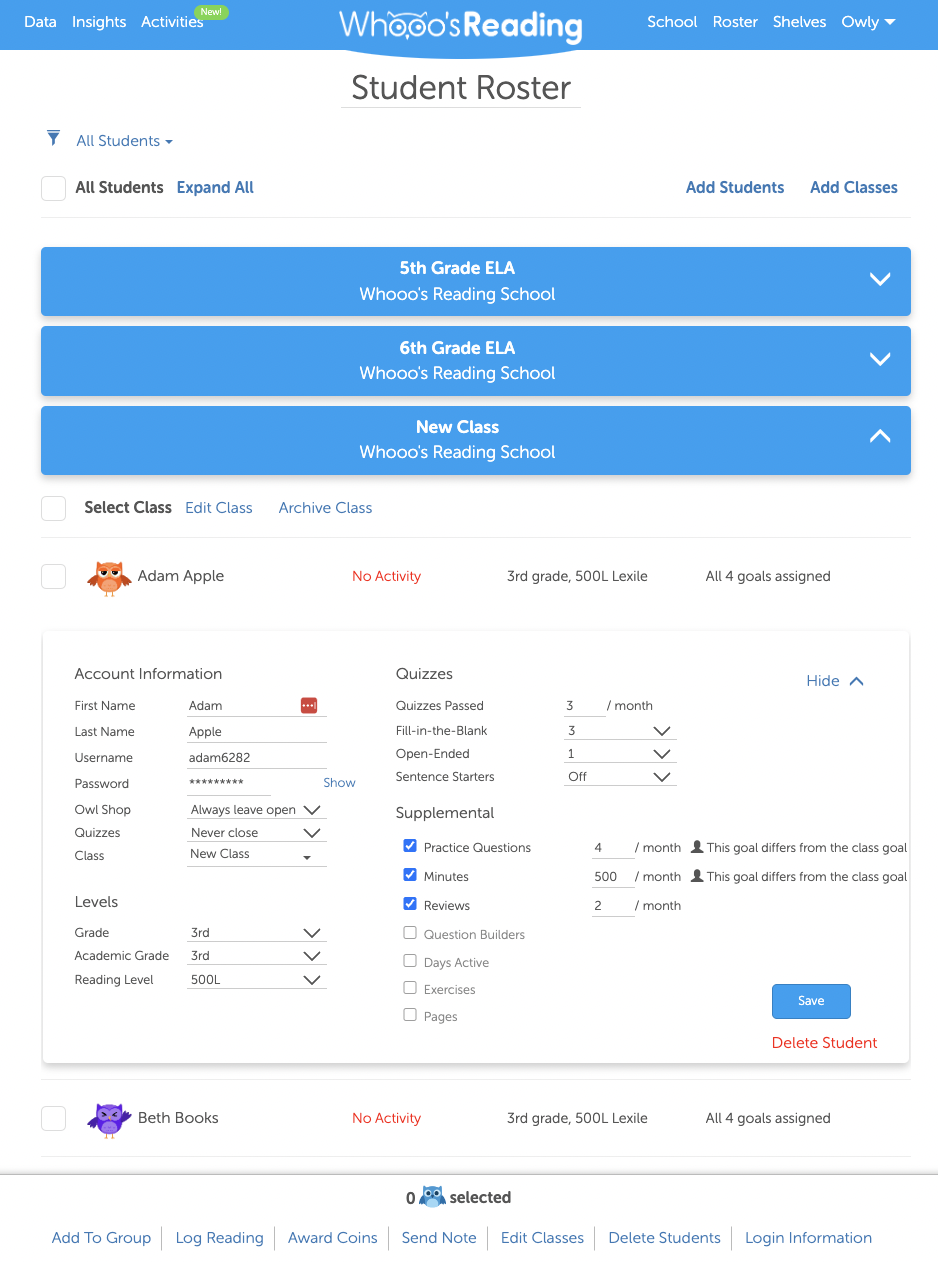The width and height of the screenshot is (938, 1262).
Task: Click the Edit Class link
Action: click(x=219, y=508)
